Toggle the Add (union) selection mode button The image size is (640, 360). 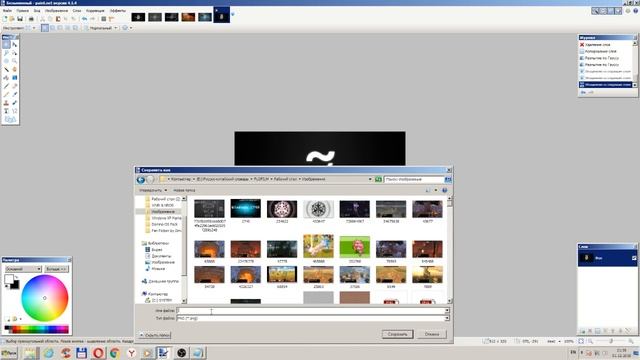tap(53, 28)
